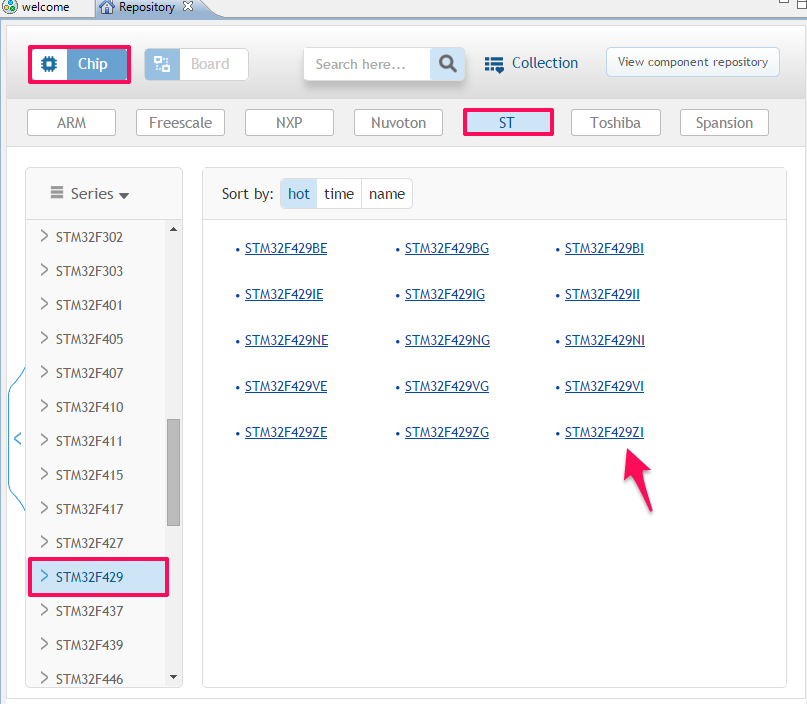Expand the STM32F303 series chevron

[x=44, y=270]
